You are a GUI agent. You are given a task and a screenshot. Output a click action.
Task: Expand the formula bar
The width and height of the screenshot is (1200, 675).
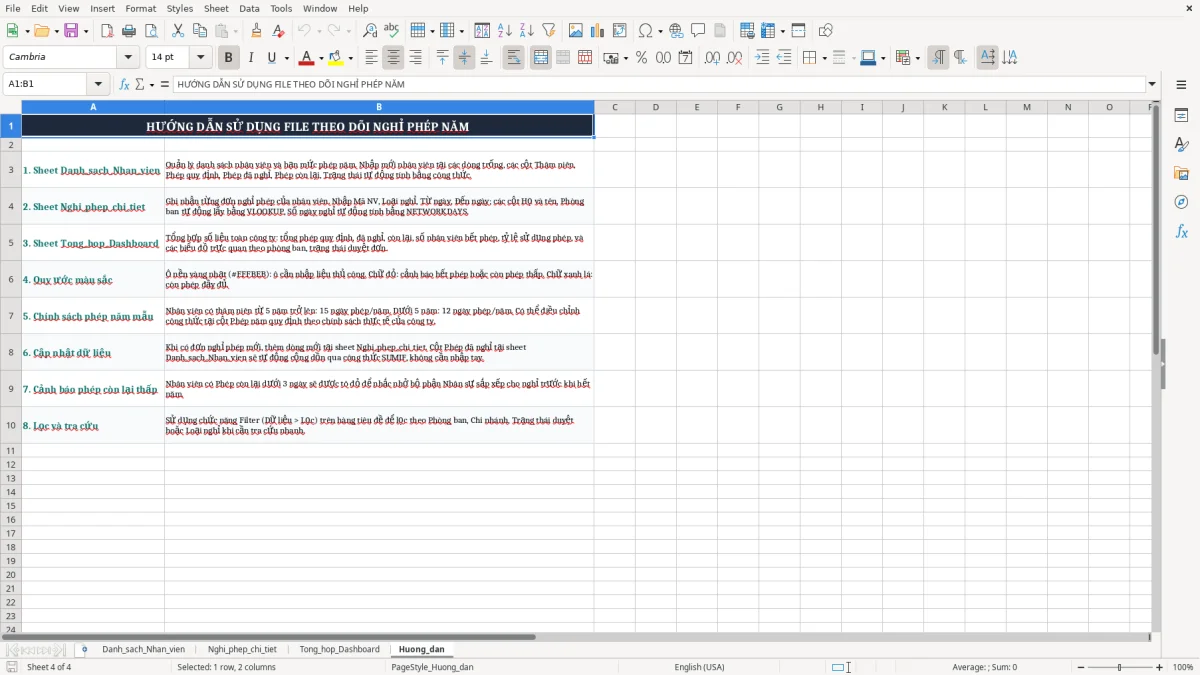click(x=1152, y=84)
